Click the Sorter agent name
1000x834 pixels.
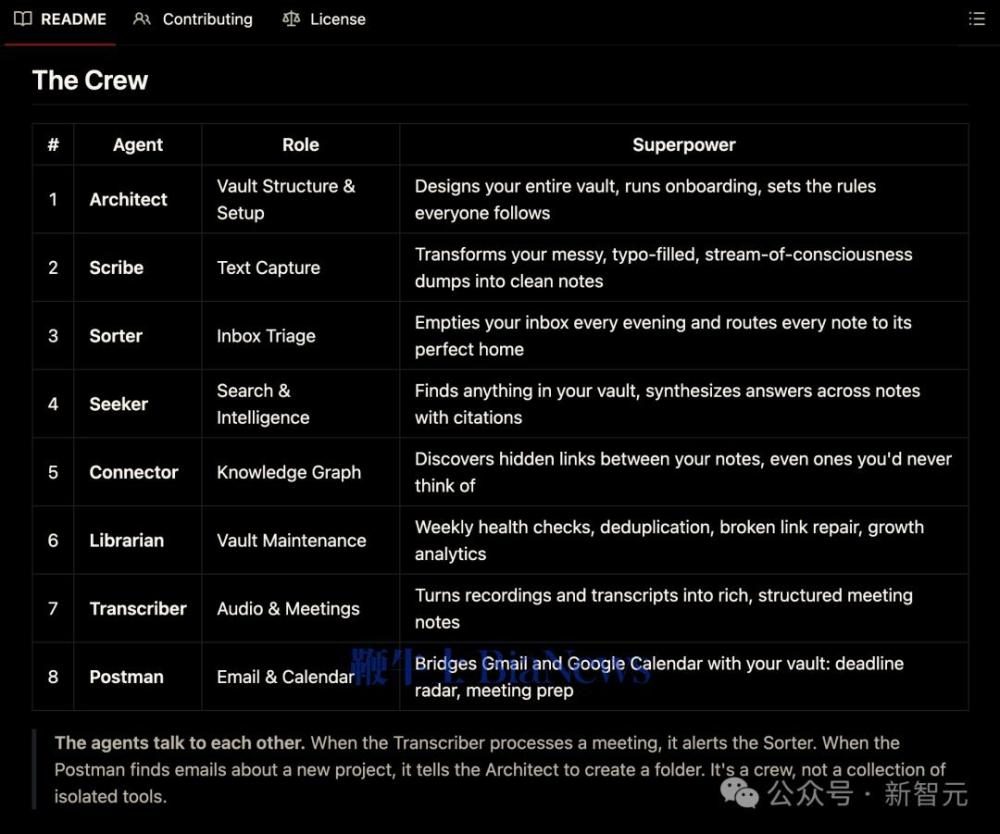(116, 336)
